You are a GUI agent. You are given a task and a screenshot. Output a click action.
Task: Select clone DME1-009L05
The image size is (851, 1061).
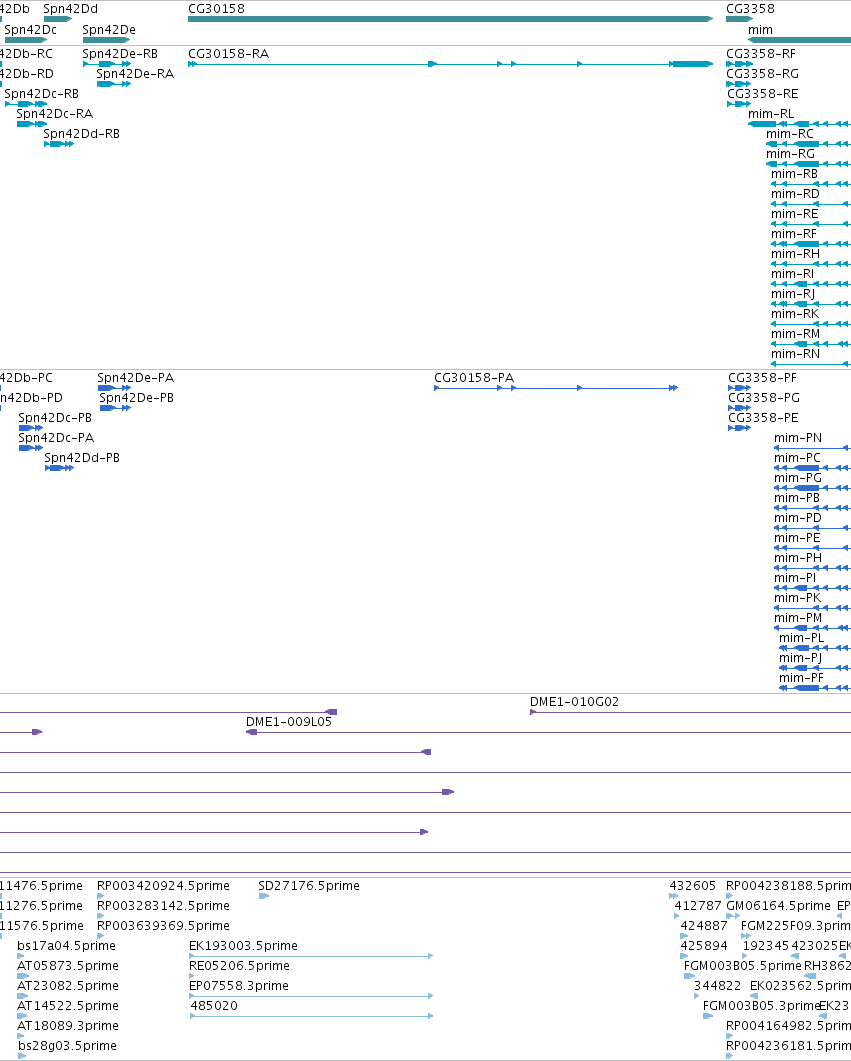pyautogui.click(x=289, y=721)
